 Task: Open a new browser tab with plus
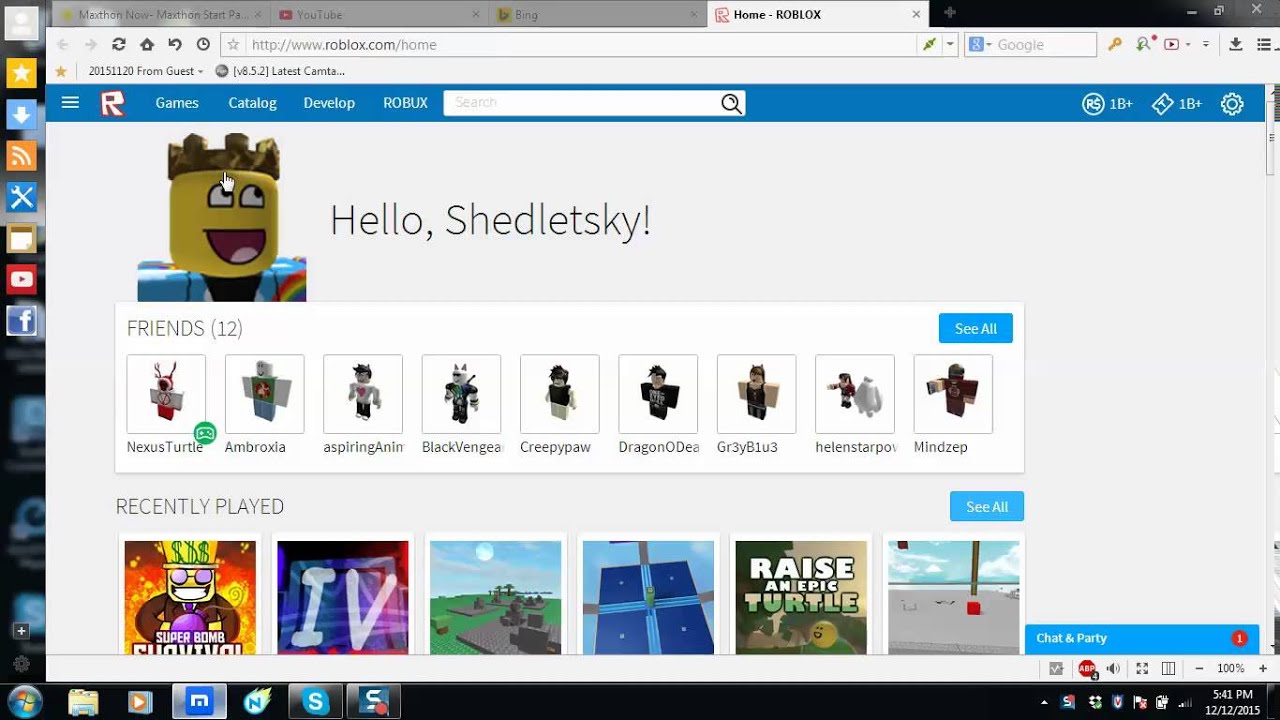[949, 13]
